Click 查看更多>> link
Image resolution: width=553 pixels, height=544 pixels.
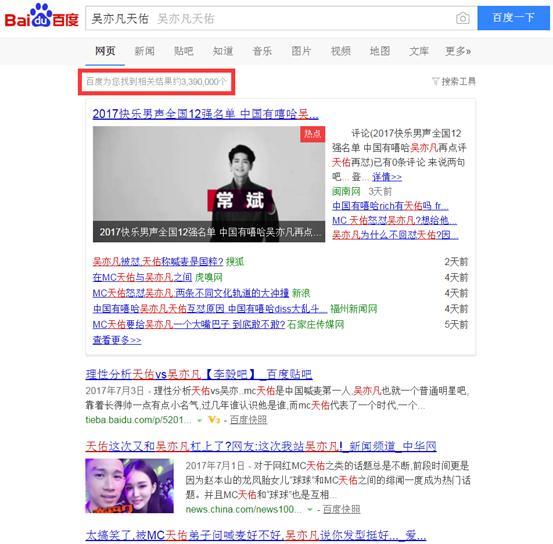[x=117, y=340]
